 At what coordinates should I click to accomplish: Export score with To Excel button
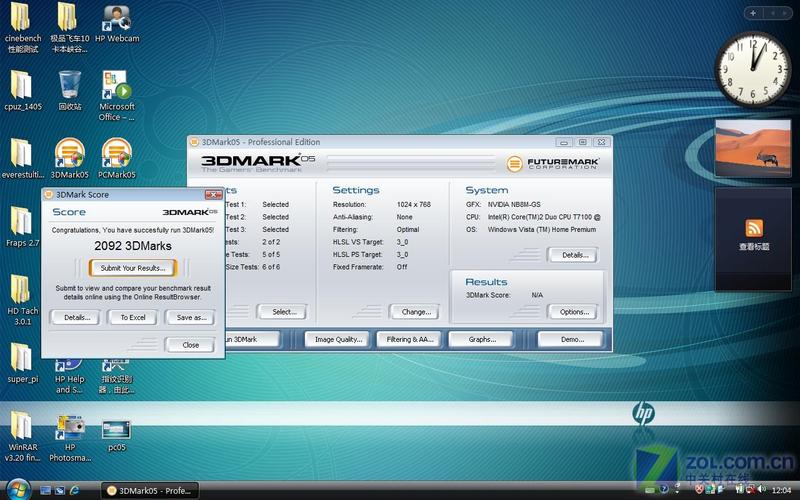133,317
